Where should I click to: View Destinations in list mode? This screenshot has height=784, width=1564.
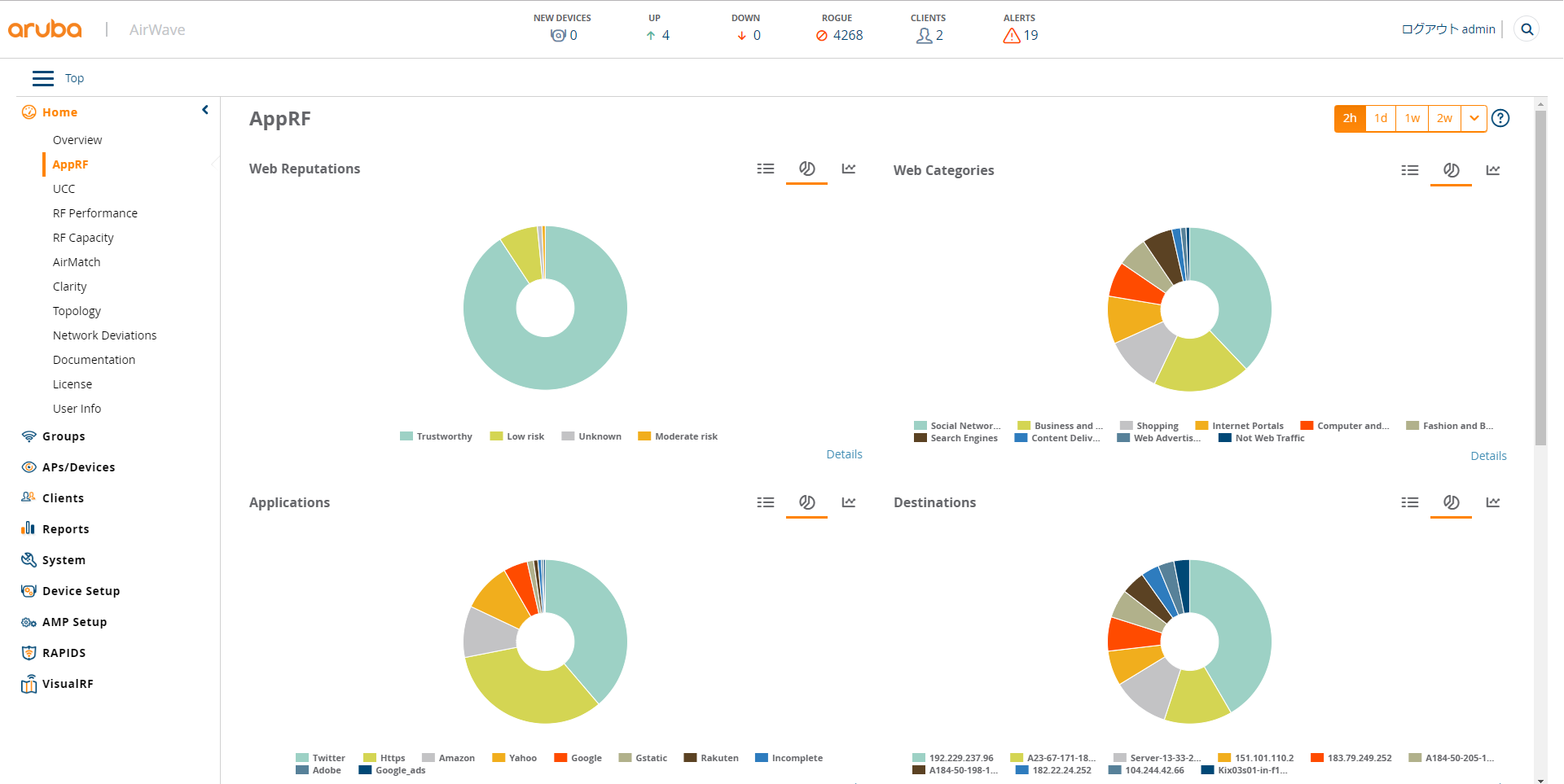point(1410,502)
